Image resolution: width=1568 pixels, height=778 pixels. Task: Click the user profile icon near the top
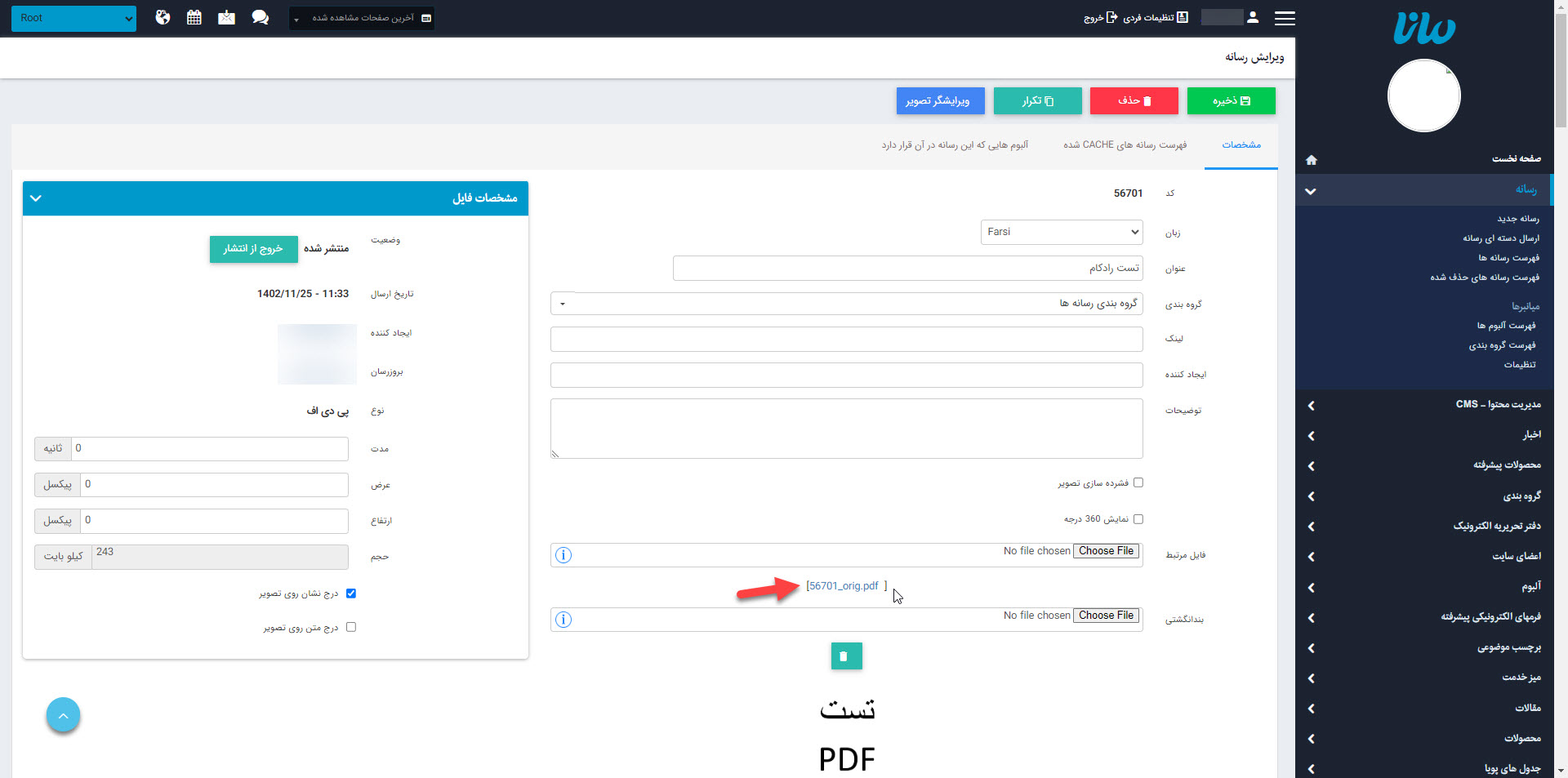click(1251, 16)
